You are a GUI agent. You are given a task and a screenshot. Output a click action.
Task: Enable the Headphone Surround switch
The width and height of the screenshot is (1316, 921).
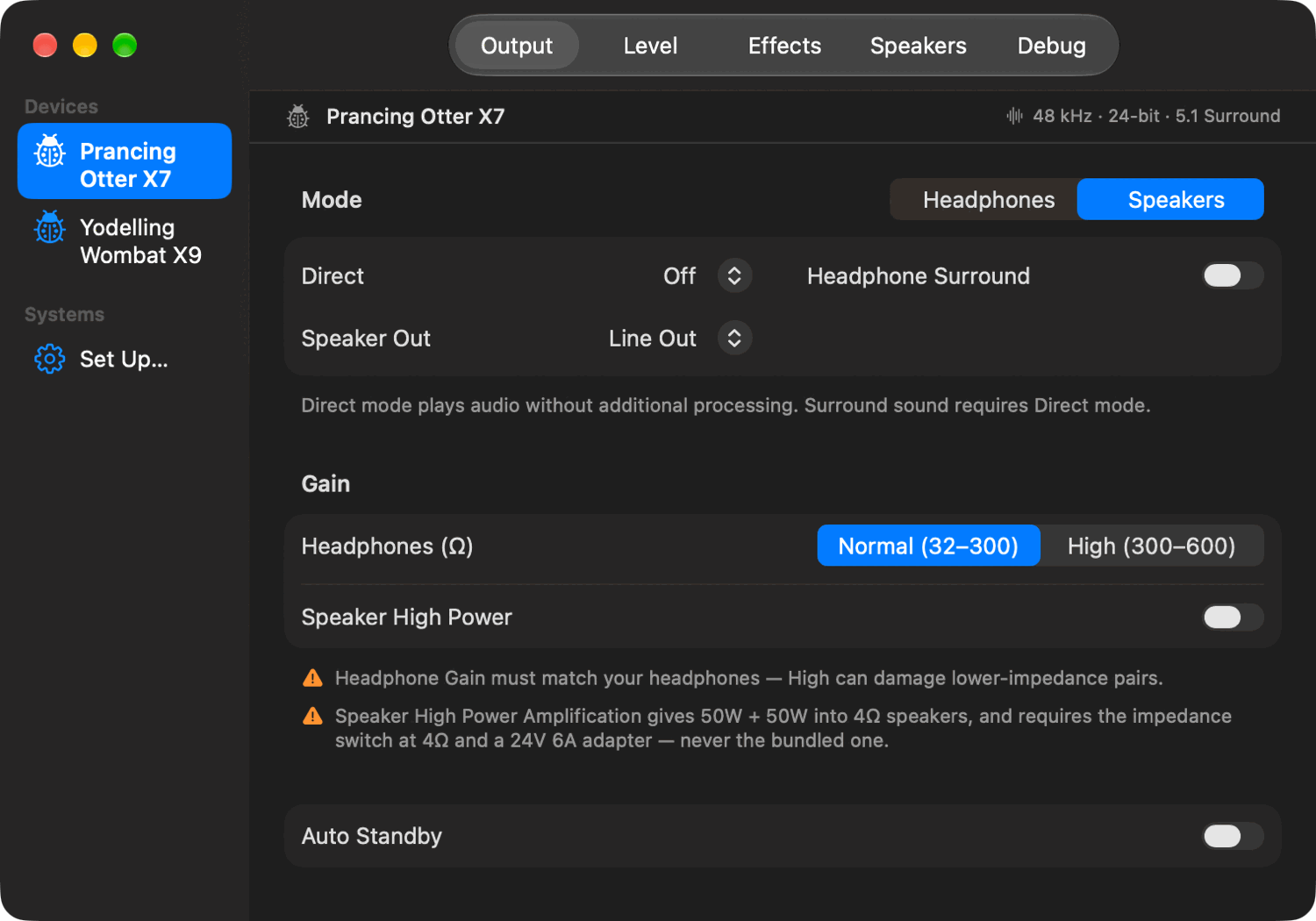[x=1233, y=275]
